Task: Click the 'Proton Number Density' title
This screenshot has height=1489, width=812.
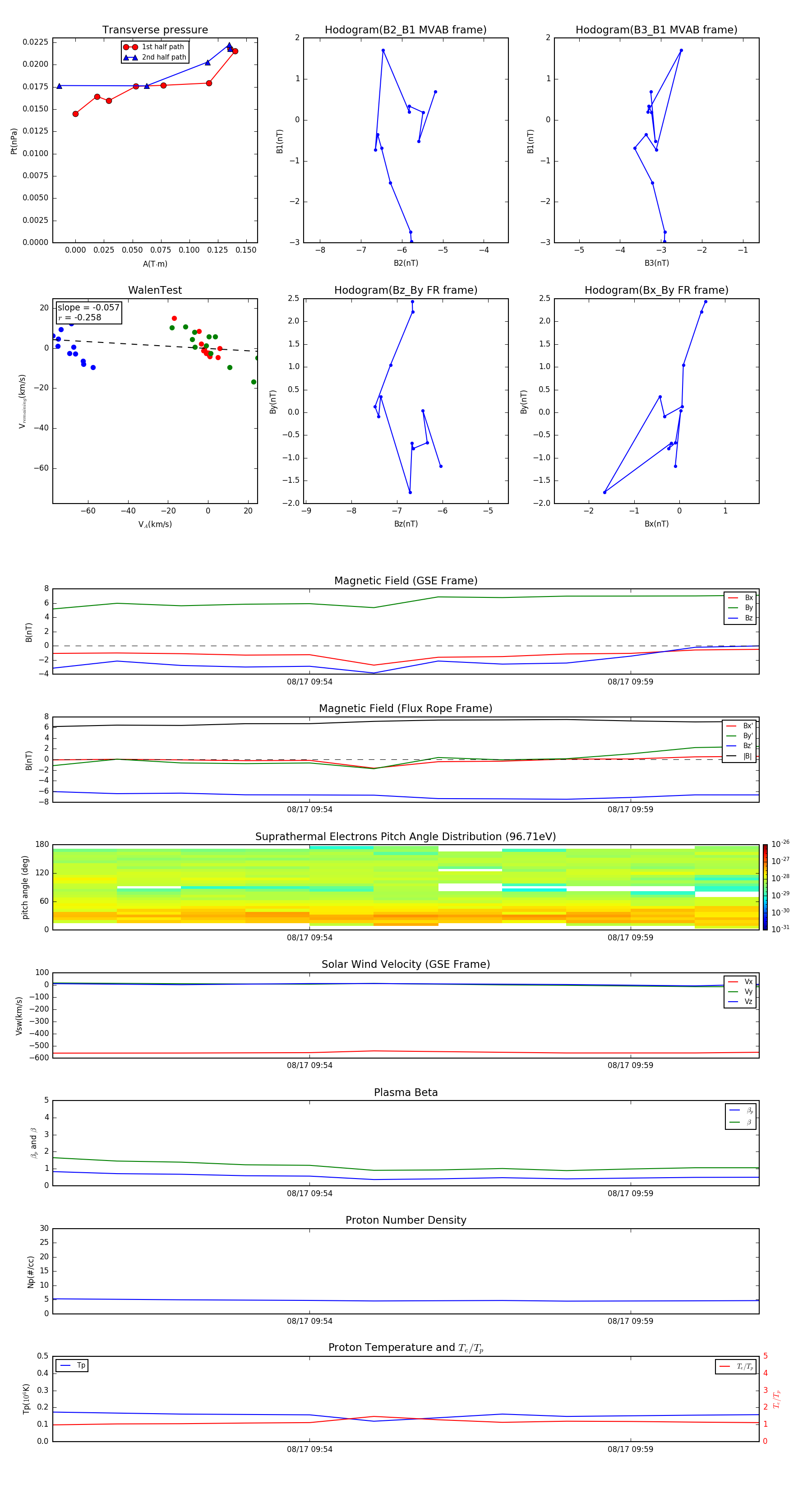Action: click(406, 1221)
